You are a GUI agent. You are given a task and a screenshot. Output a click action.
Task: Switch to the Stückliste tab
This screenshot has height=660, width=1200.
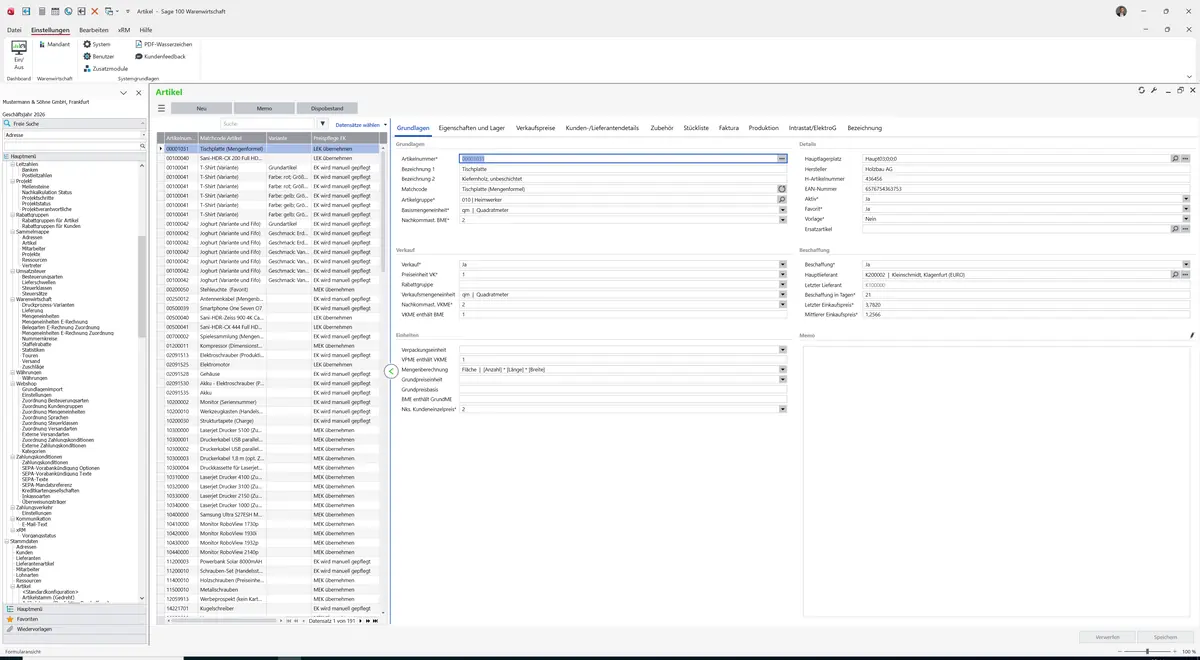pyautogui.click(x=696, y=128)
